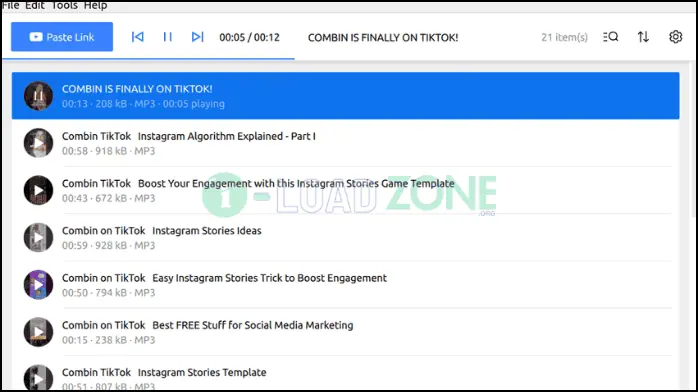This screenshot has height=392, width=698.
Task: Play Boost Your Engagement Stories Game Template track
Action: (x=38, y=190)
